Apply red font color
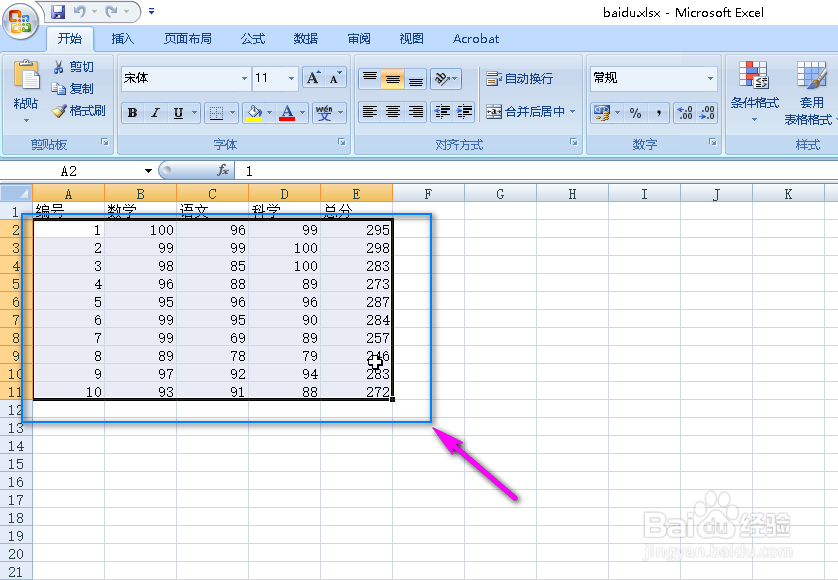The width and height of the screenshot is (838, 580). 287,113
